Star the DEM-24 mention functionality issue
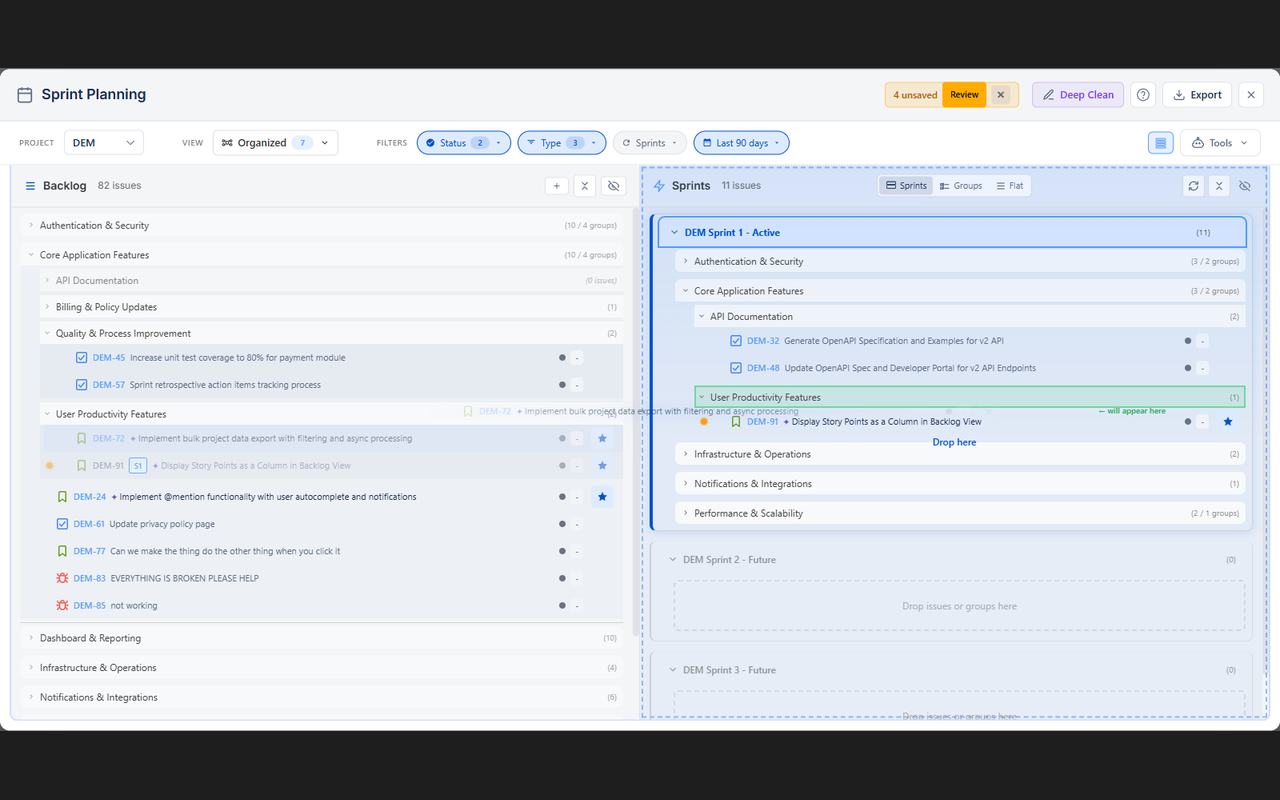1280x800 pixels. 602,496
